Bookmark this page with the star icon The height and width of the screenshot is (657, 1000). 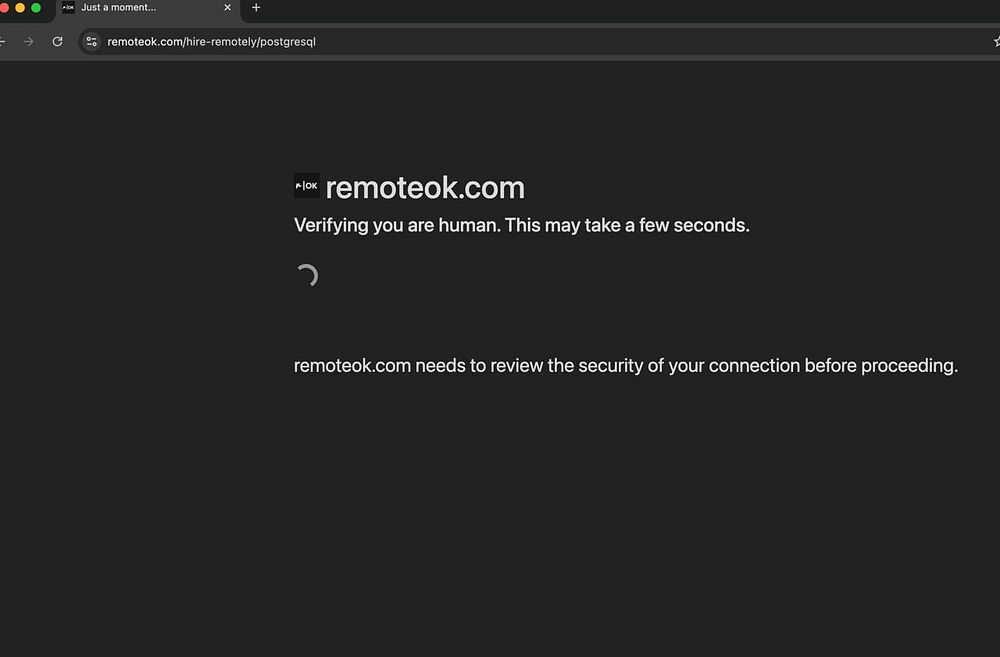[x=996, y=42]
